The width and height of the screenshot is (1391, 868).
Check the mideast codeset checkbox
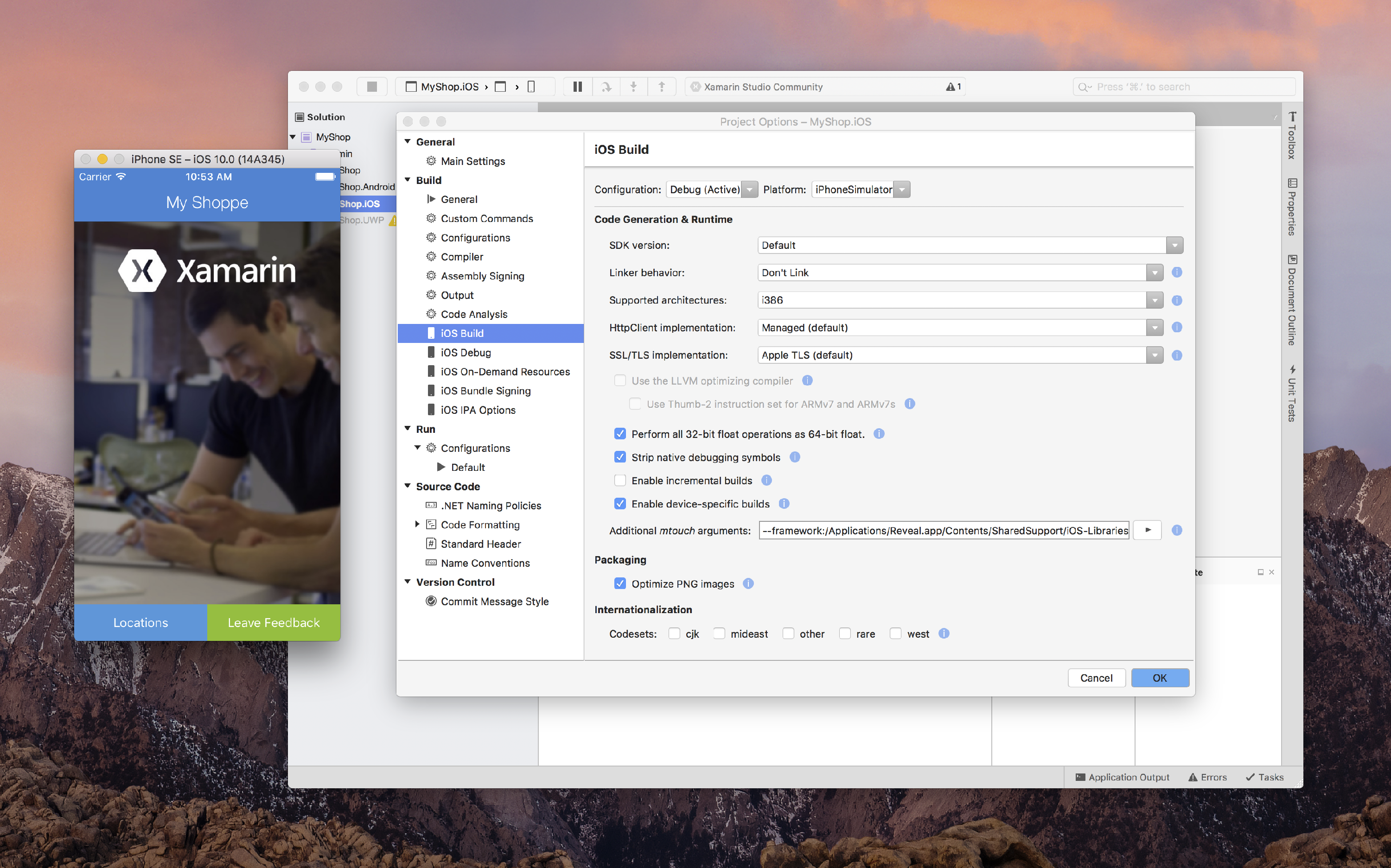tap(719, 633)
